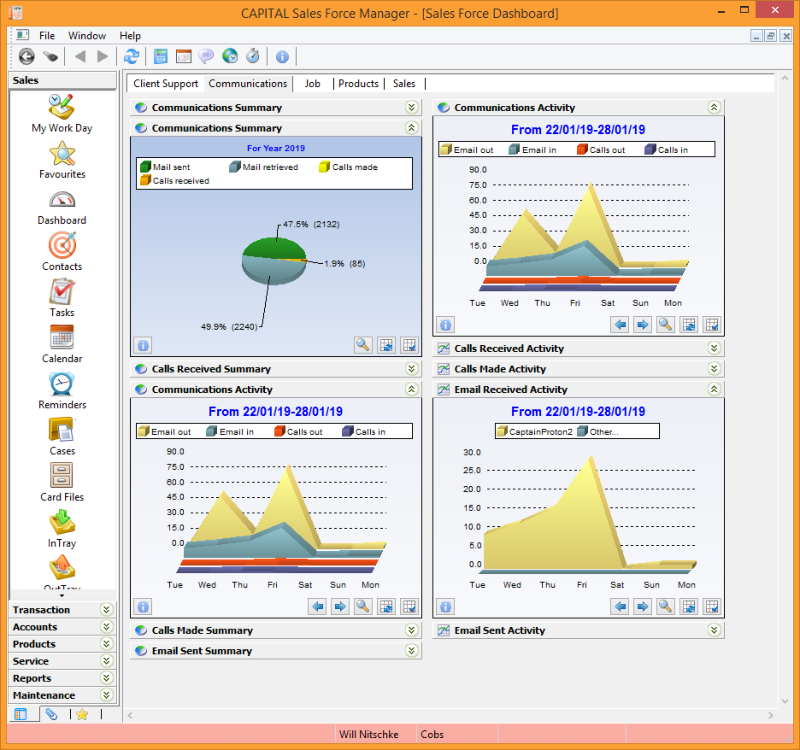The image size is (800, 750).
Task: Expand the Products sidebar group
Action: [x=106, y=643]
